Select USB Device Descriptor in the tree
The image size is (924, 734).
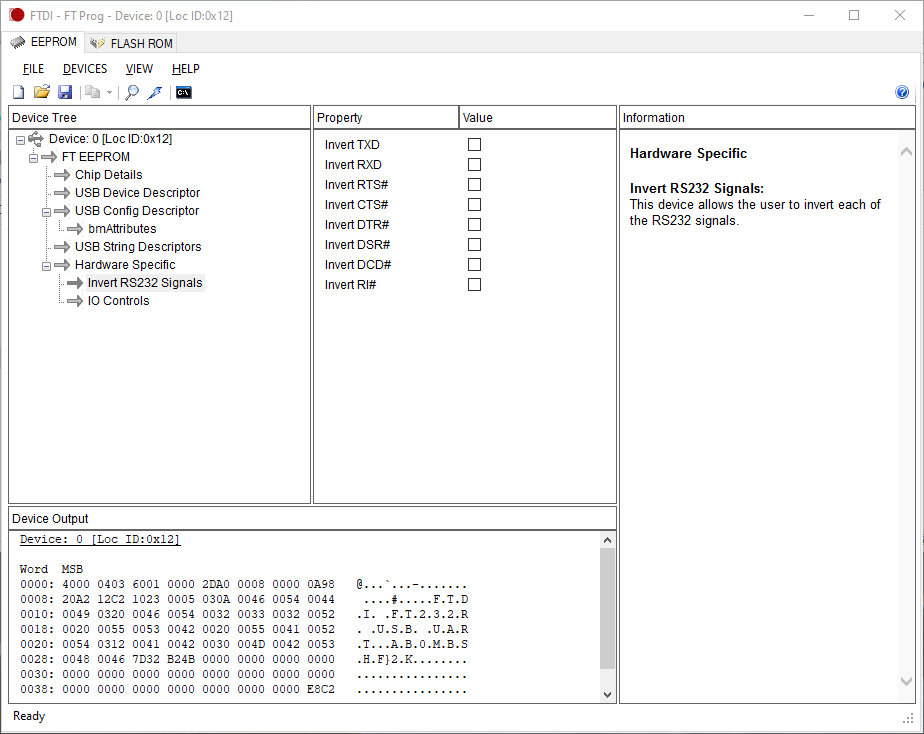point(137,193)
